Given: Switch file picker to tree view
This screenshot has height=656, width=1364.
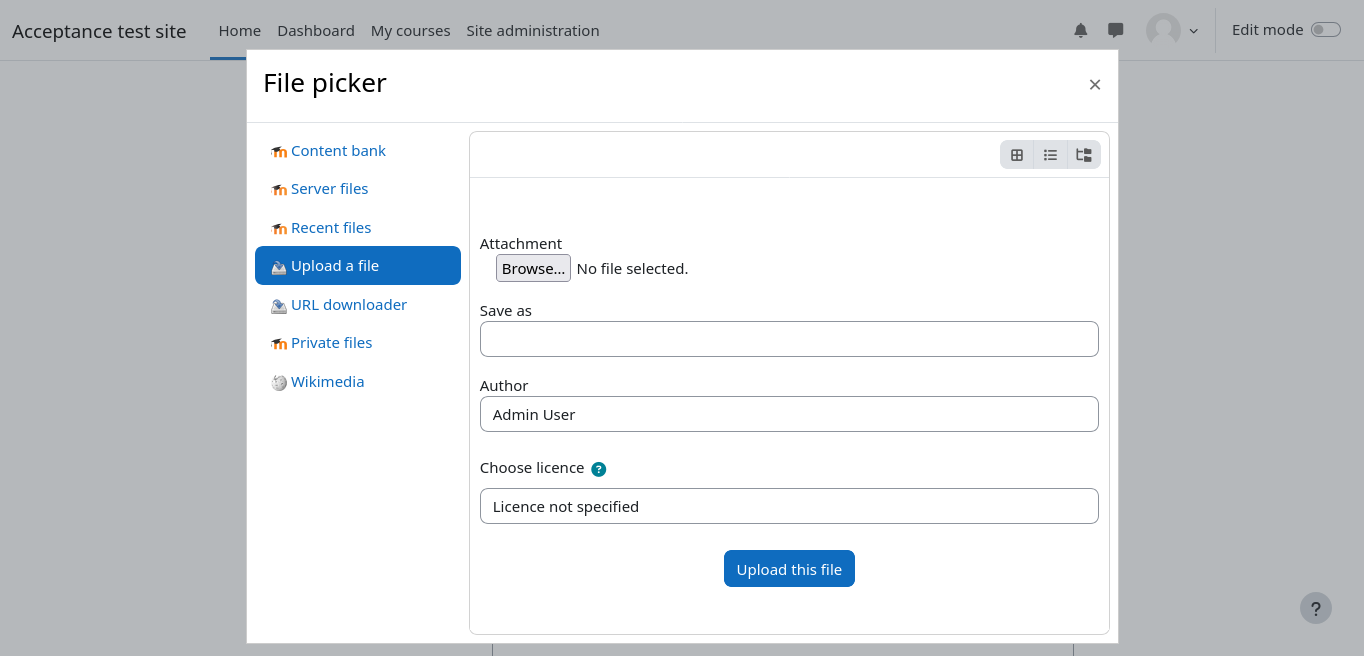Looking at the screenshot, I should (x=1083, y=155).
